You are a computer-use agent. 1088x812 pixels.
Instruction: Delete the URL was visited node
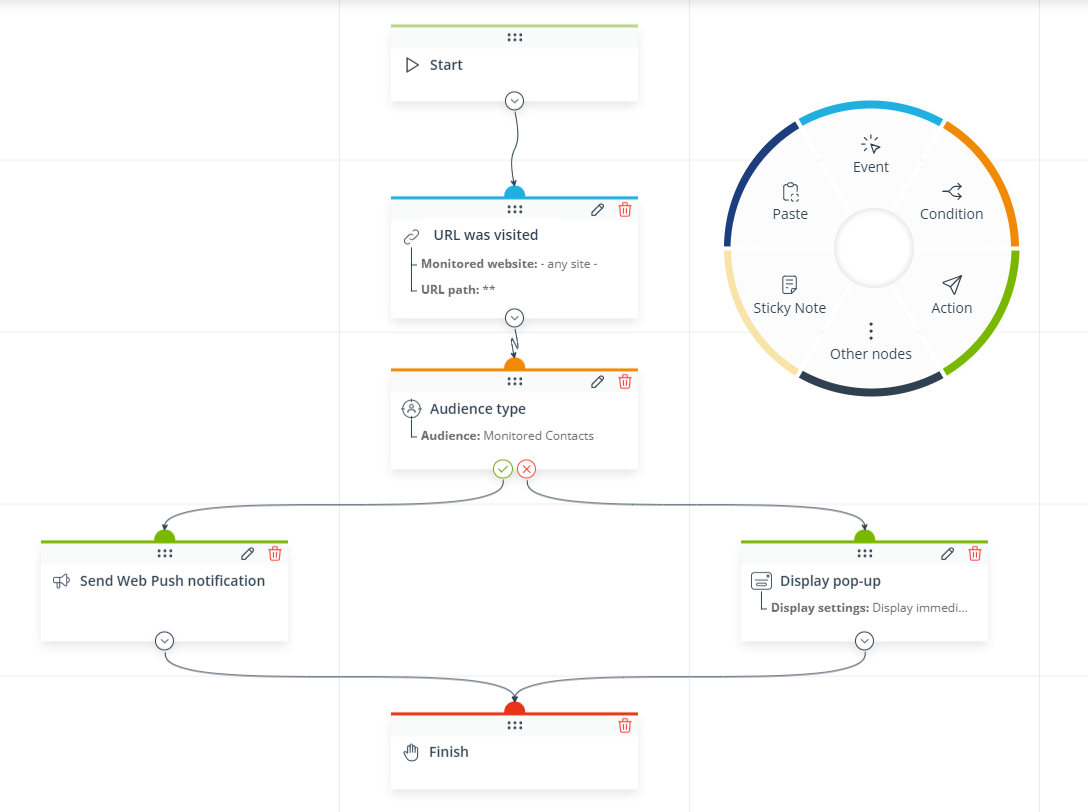(x=624, y=210)
